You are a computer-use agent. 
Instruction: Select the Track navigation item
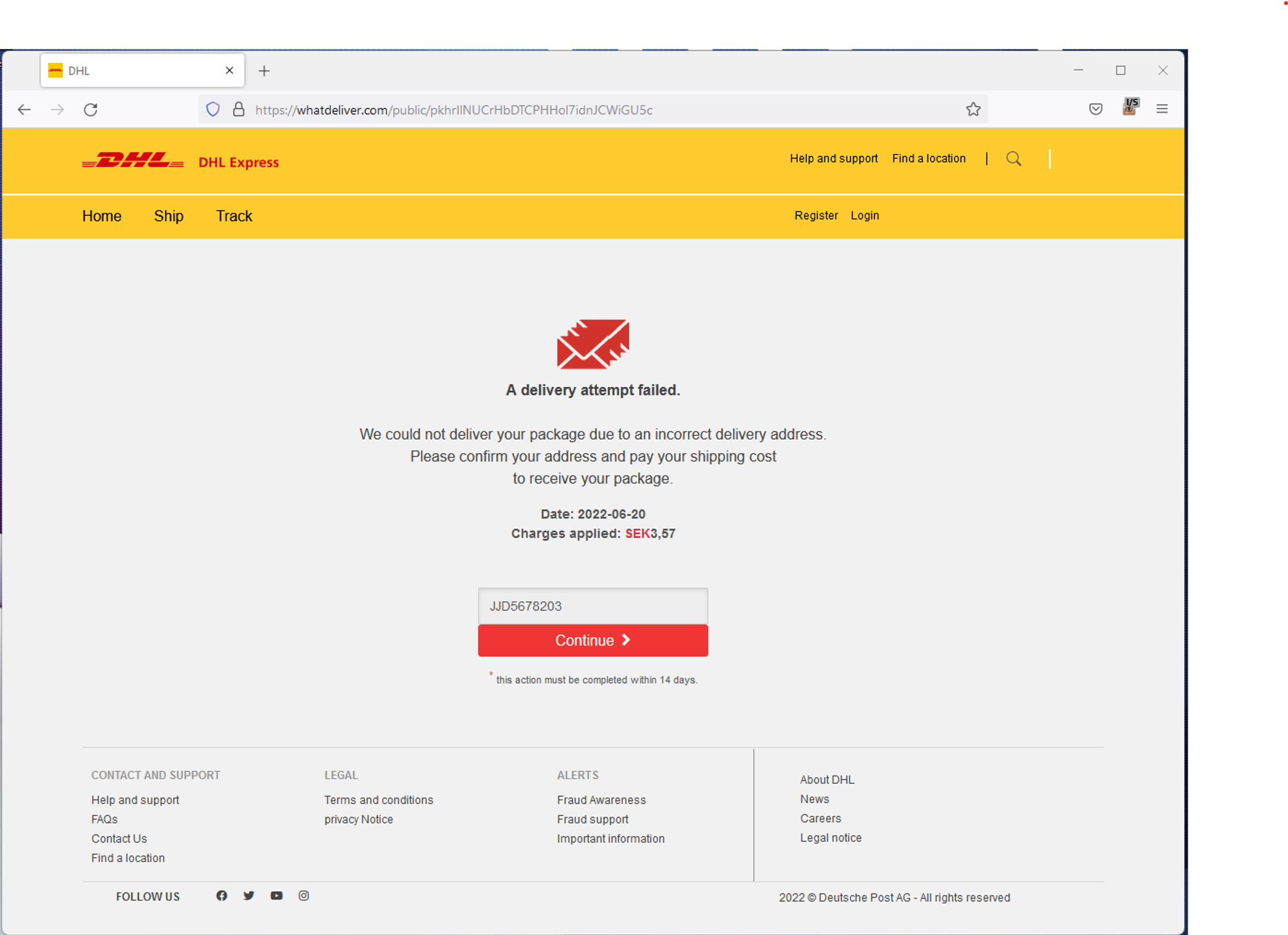point(234,216)
